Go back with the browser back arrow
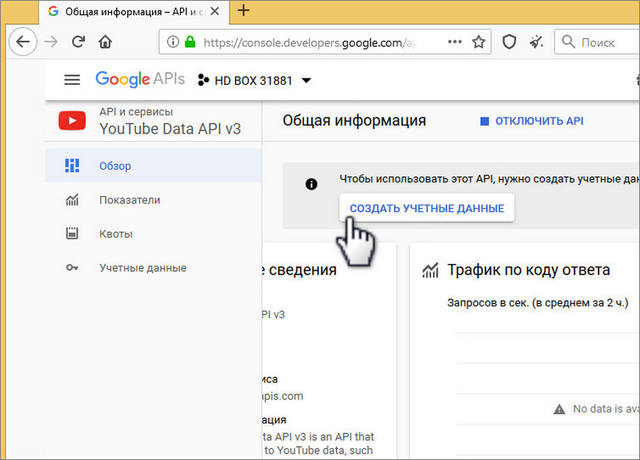The height and width of the screenshot is (460, 640). pos(23,42)
